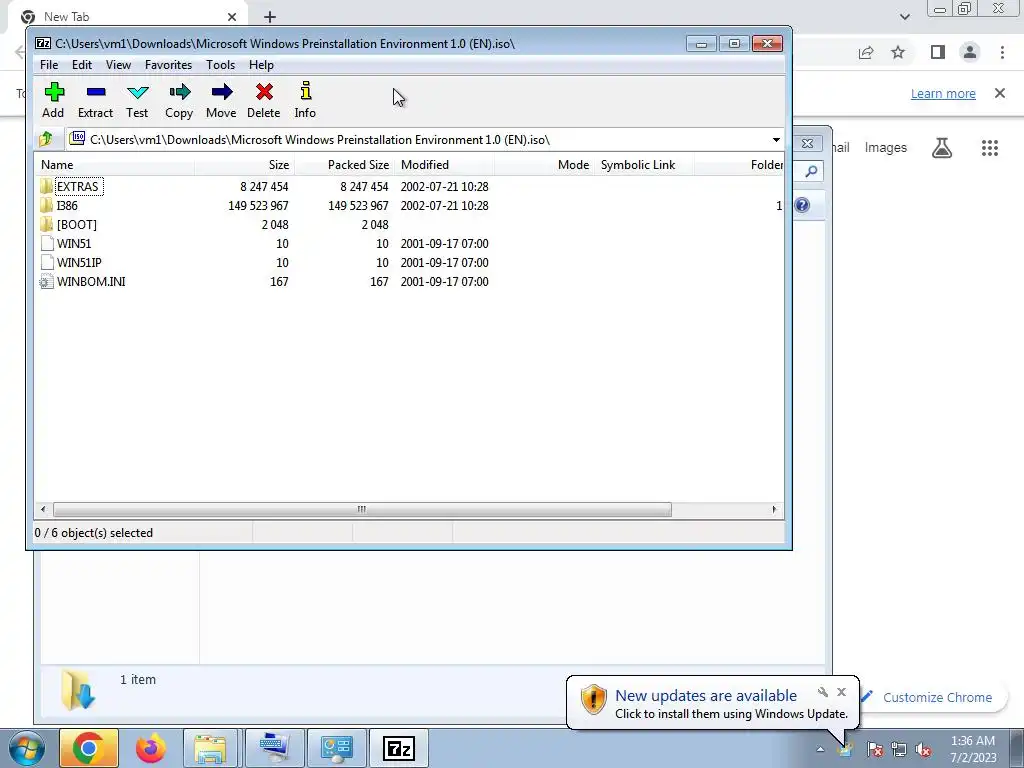Open the Images link on the New Tab page
1024x768 pixels.
(x=886, y=148)
